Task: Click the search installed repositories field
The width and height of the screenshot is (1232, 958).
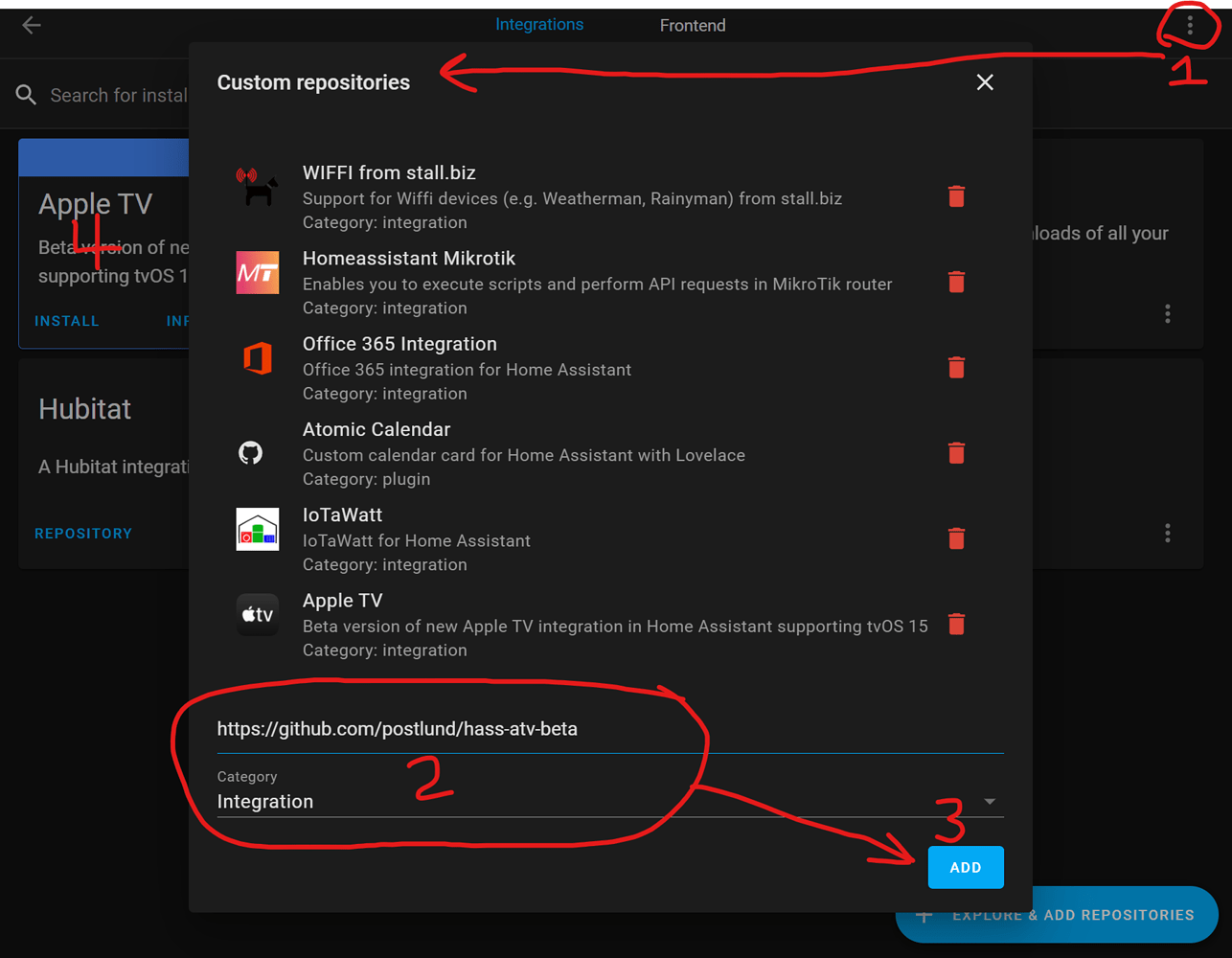Action: (x=119, y=95)
